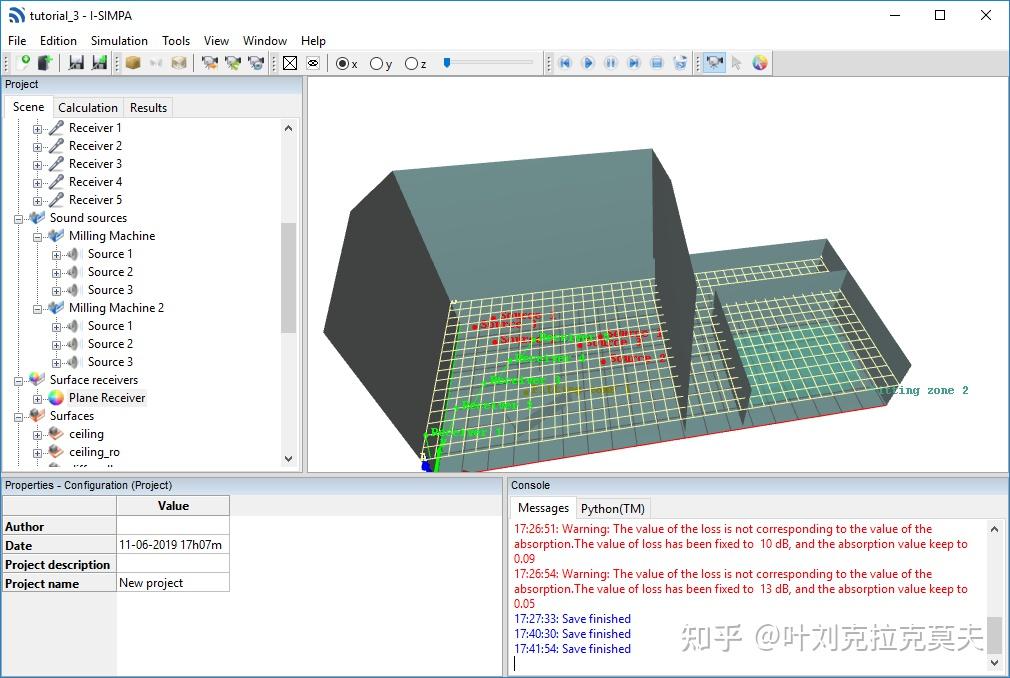This screenshot has width=1010, height=678.
Task: Show the Python(TM) console tab
Action: pos(613,508)
